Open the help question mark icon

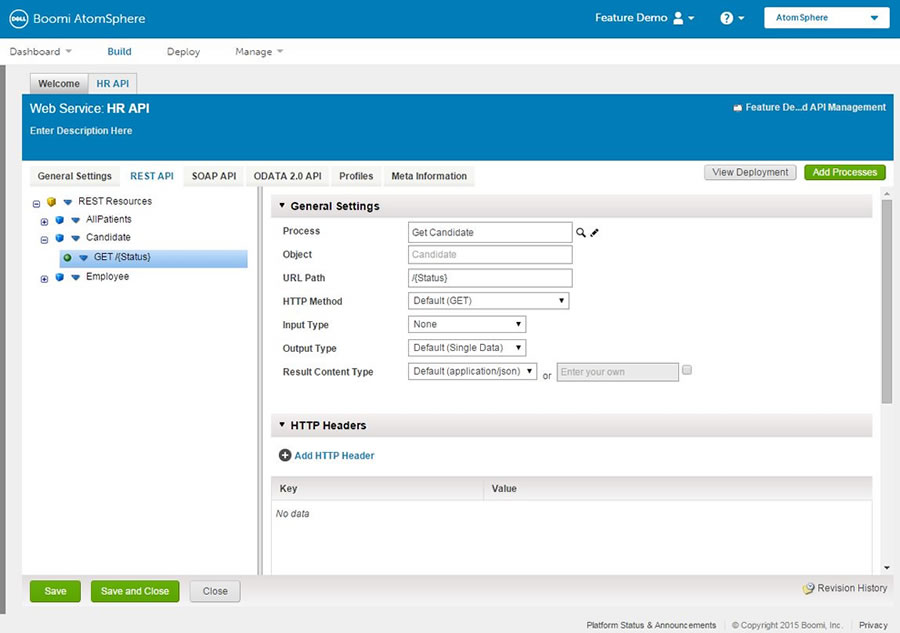pyautogui.click(x=726, y=18)
